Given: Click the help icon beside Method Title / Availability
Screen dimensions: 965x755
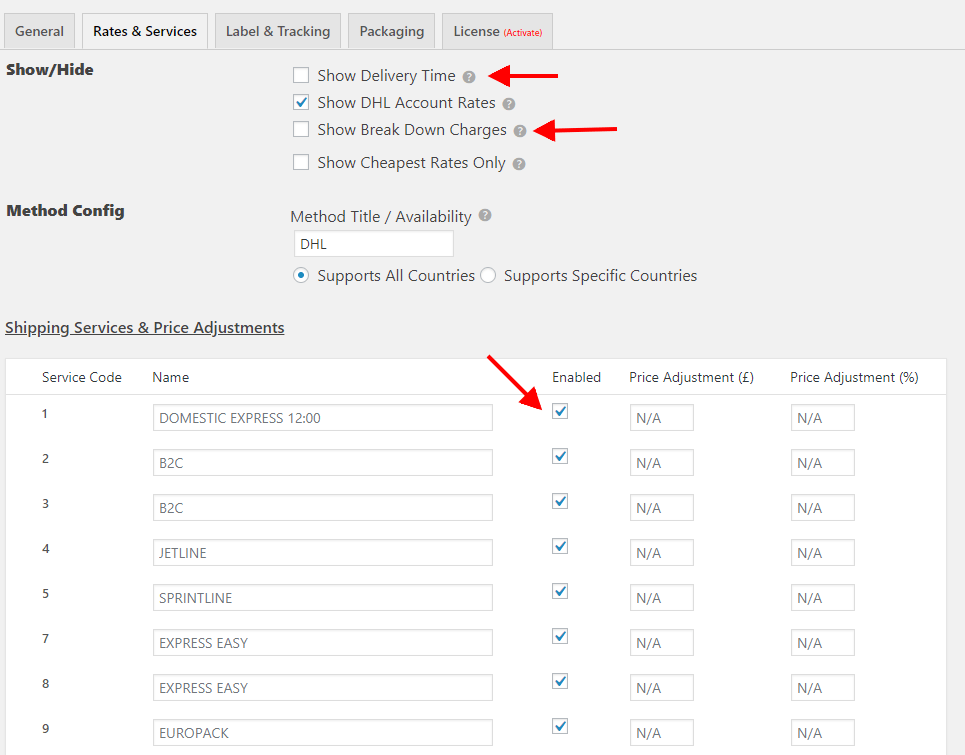Looking at the screenshot, I should click(485, 216).
